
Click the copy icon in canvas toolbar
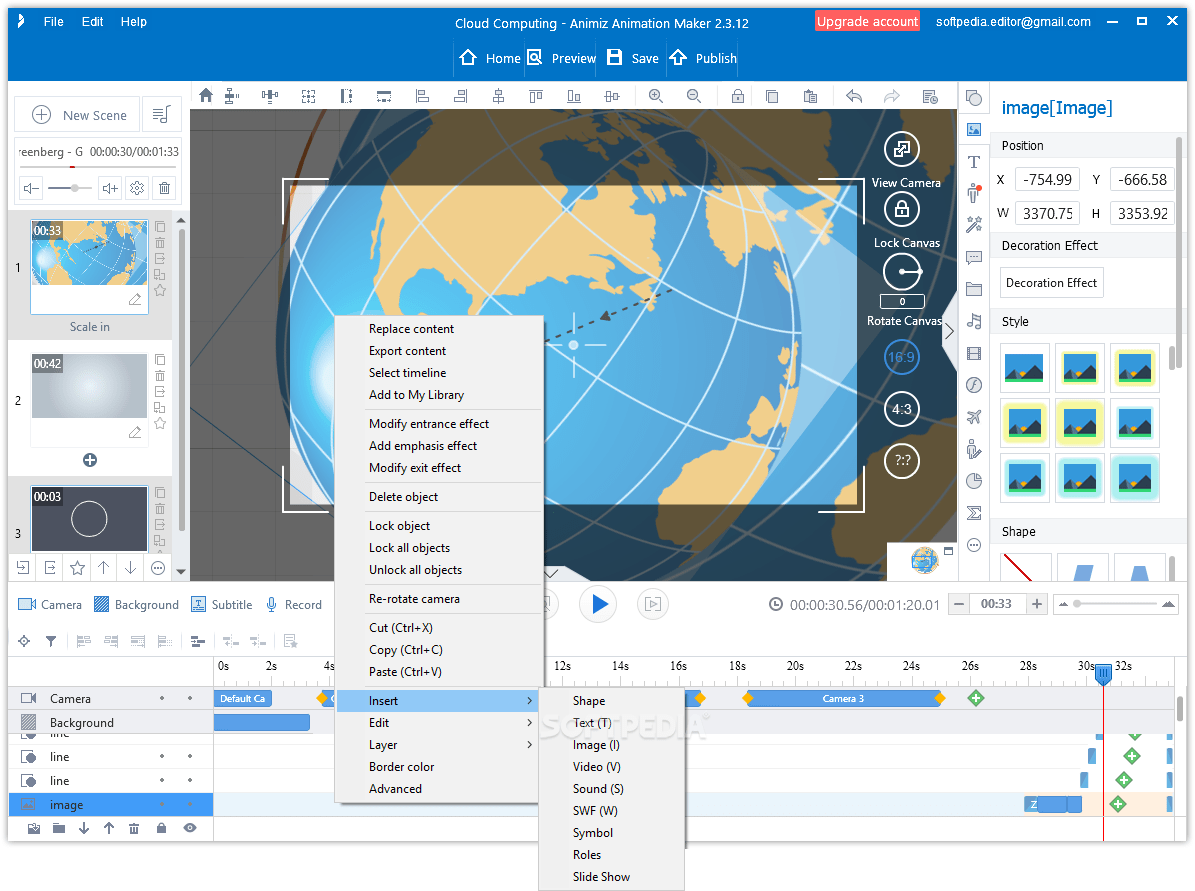tap(772, 96)
